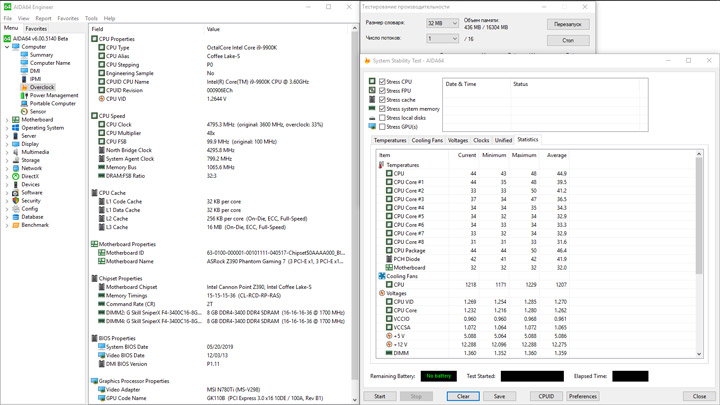Enable the Stress local disks checkbox
720x405 pixels.
382,118
